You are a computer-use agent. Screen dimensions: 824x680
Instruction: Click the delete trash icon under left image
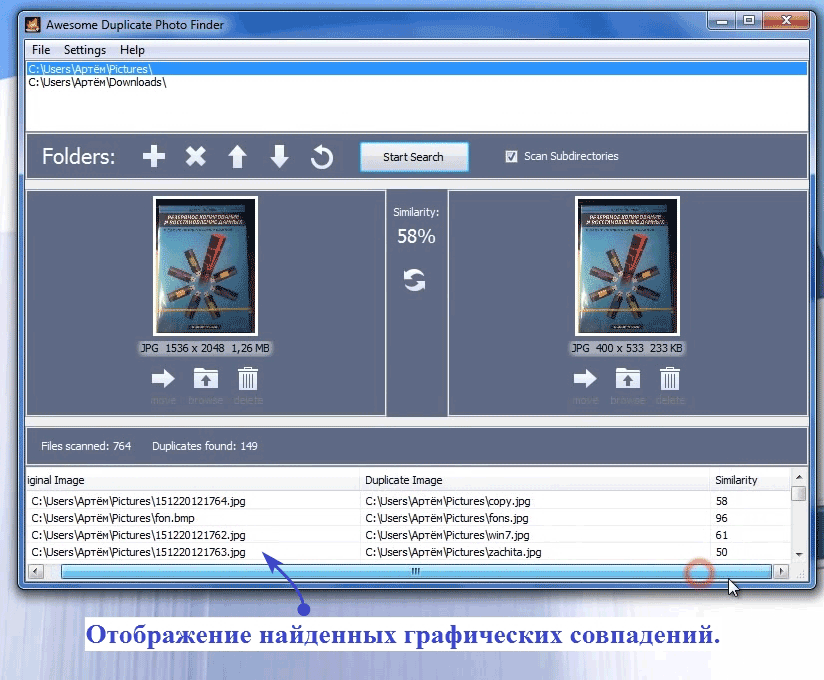pyautogui.click(x=248, y=379)
